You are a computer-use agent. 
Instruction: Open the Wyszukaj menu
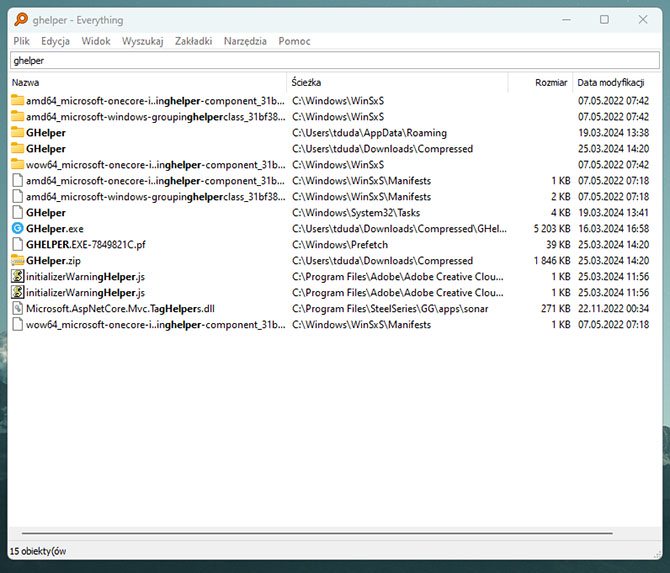142,41
